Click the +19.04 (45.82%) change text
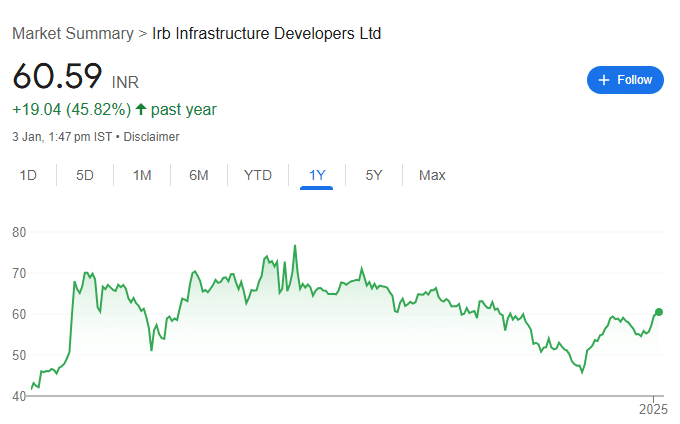 point(72,109)
